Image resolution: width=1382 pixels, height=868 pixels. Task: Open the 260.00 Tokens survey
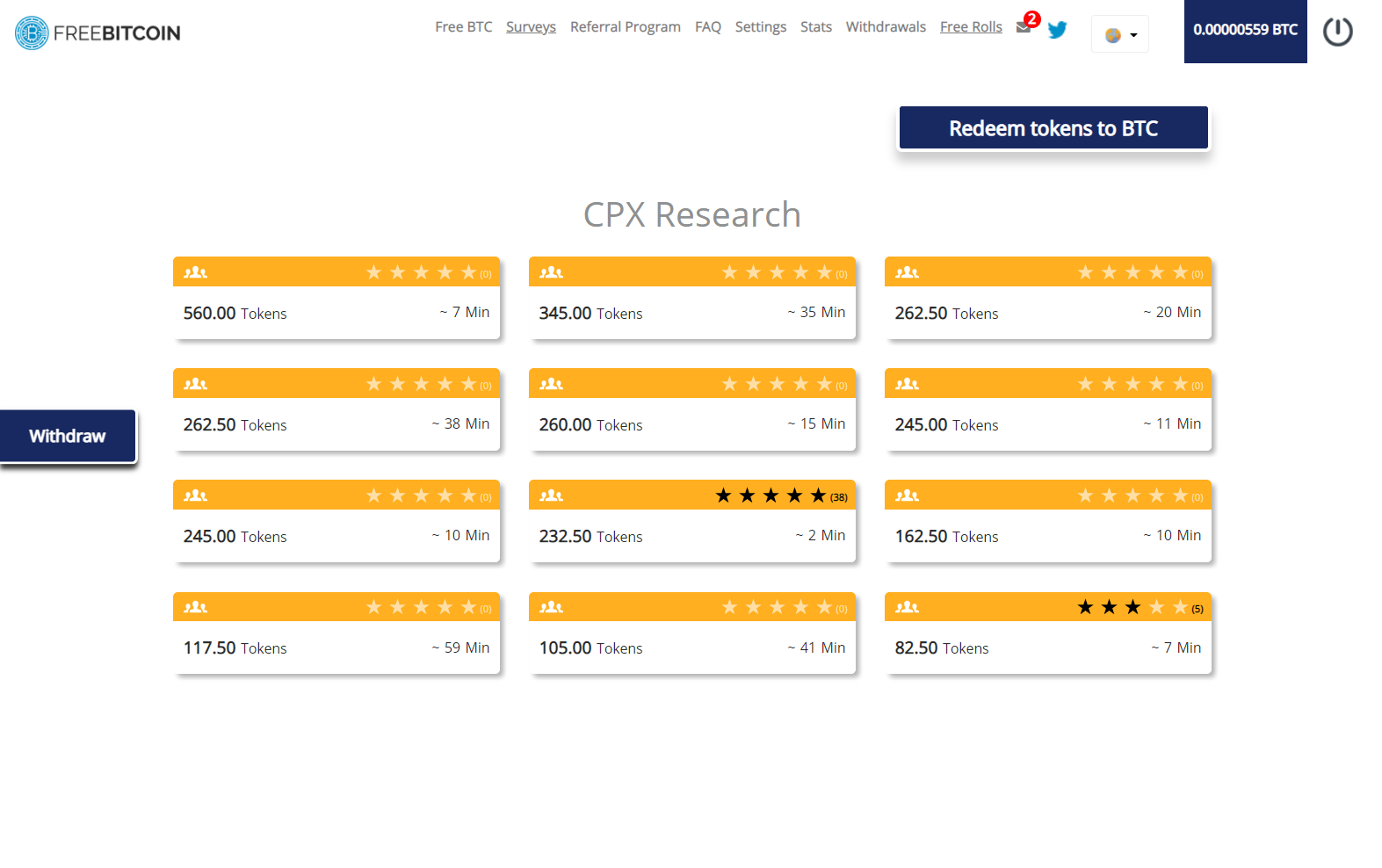click(692, 409)
